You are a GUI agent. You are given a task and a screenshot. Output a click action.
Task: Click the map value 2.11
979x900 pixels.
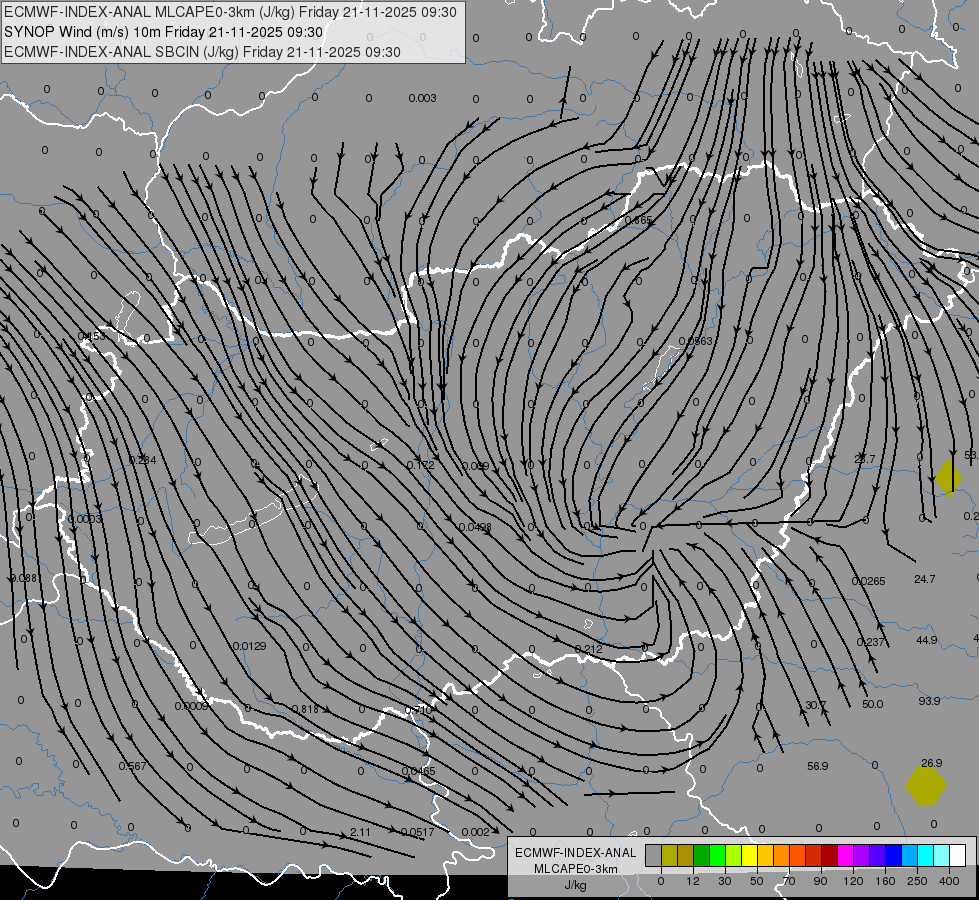[360, 832]
